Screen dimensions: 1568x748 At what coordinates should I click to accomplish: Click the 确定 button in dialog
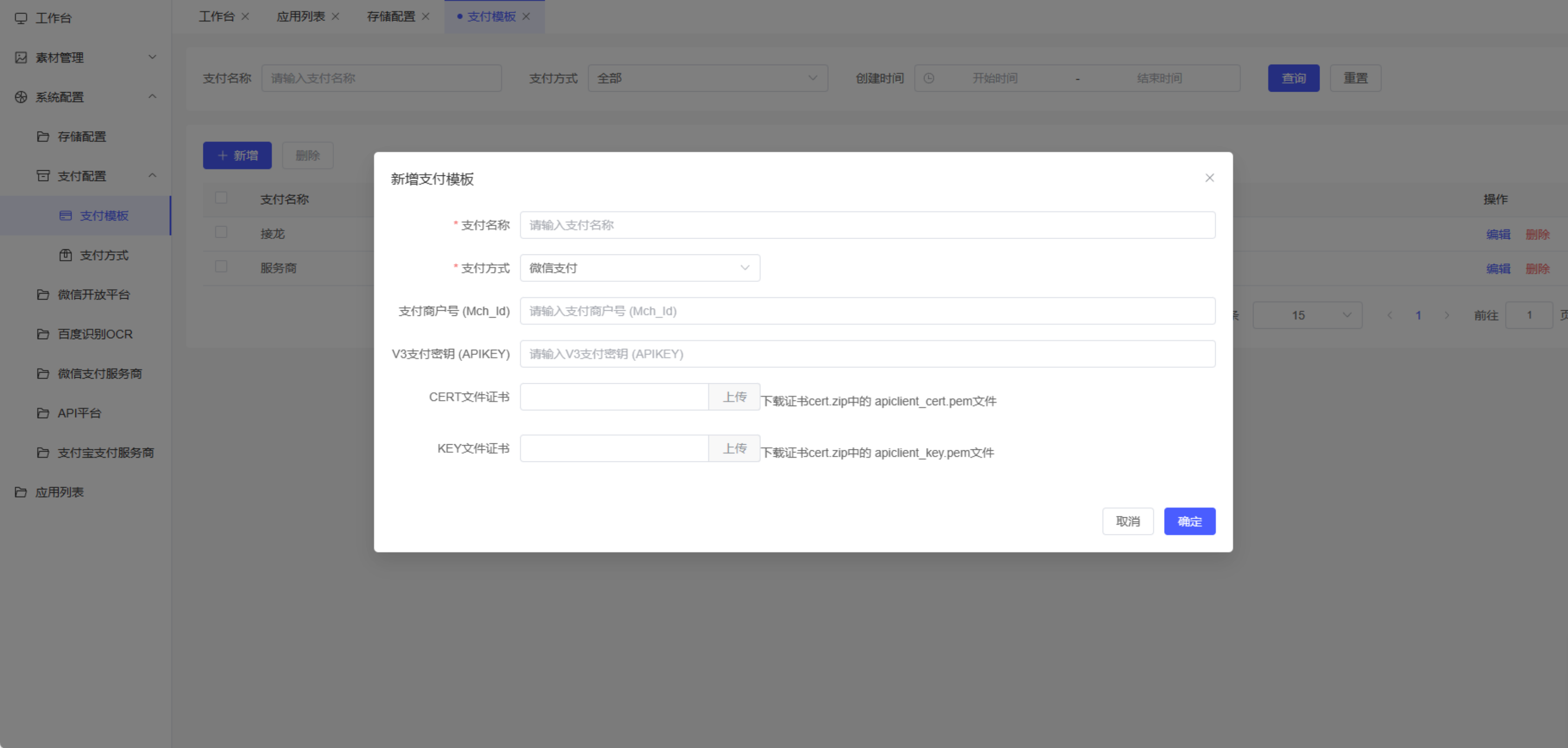coord(1189,521)
